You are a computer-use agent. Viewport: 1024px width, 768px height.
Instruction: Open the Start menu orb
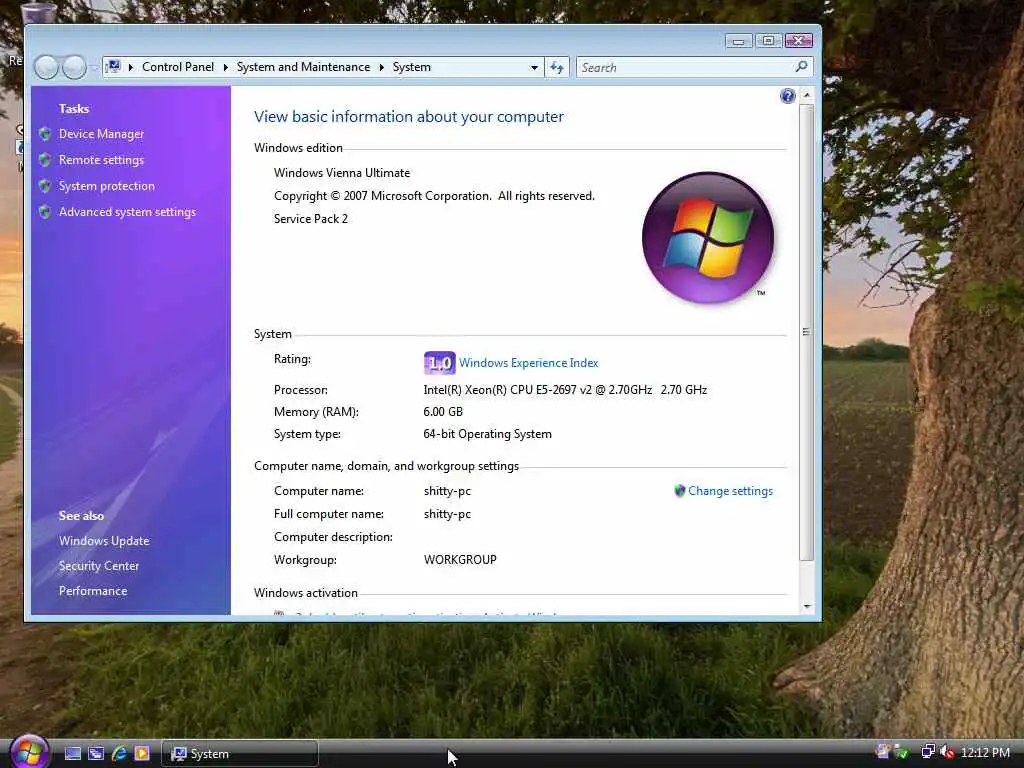tap(29, 752)
